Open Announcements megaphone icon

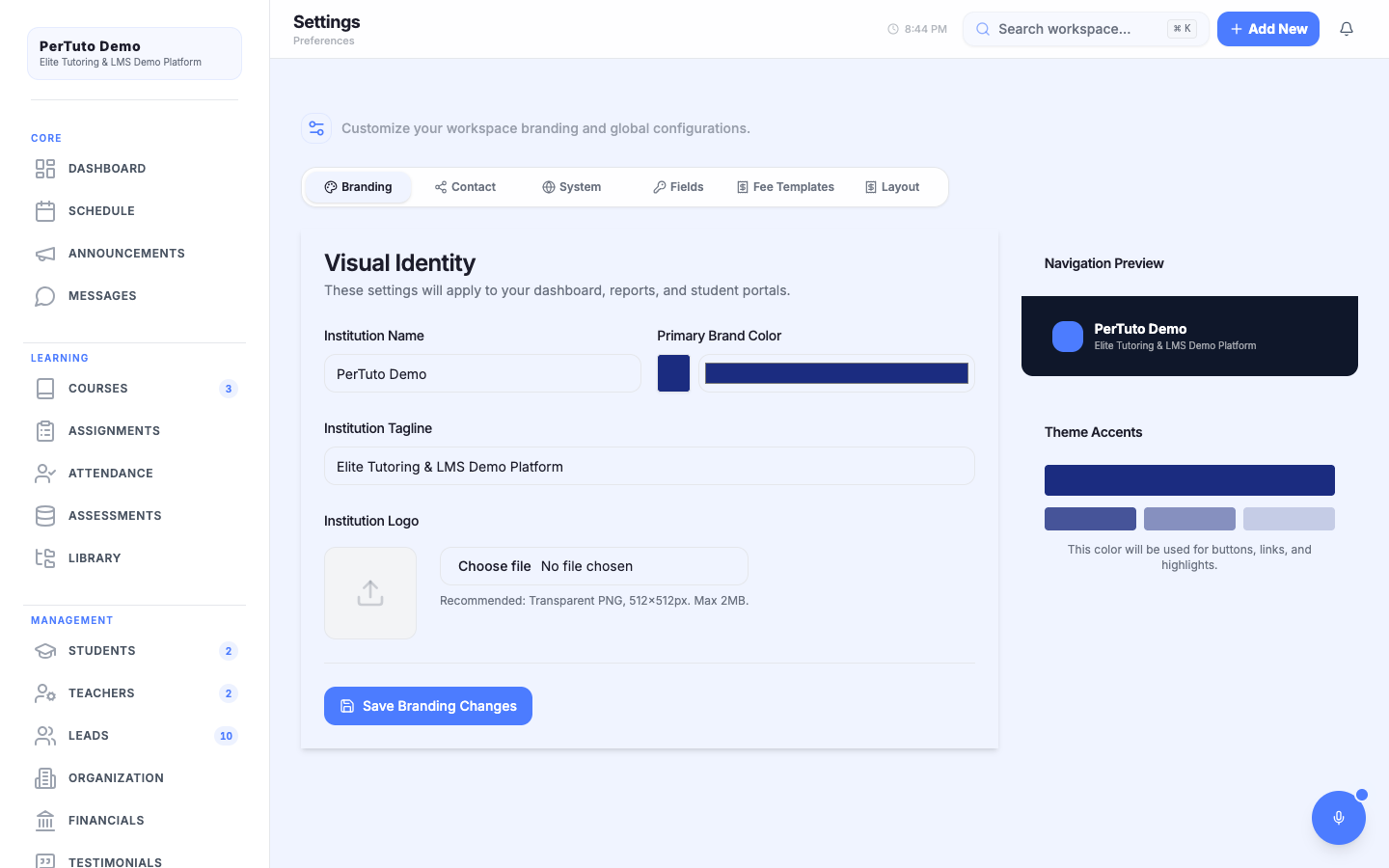coord(45,254)
